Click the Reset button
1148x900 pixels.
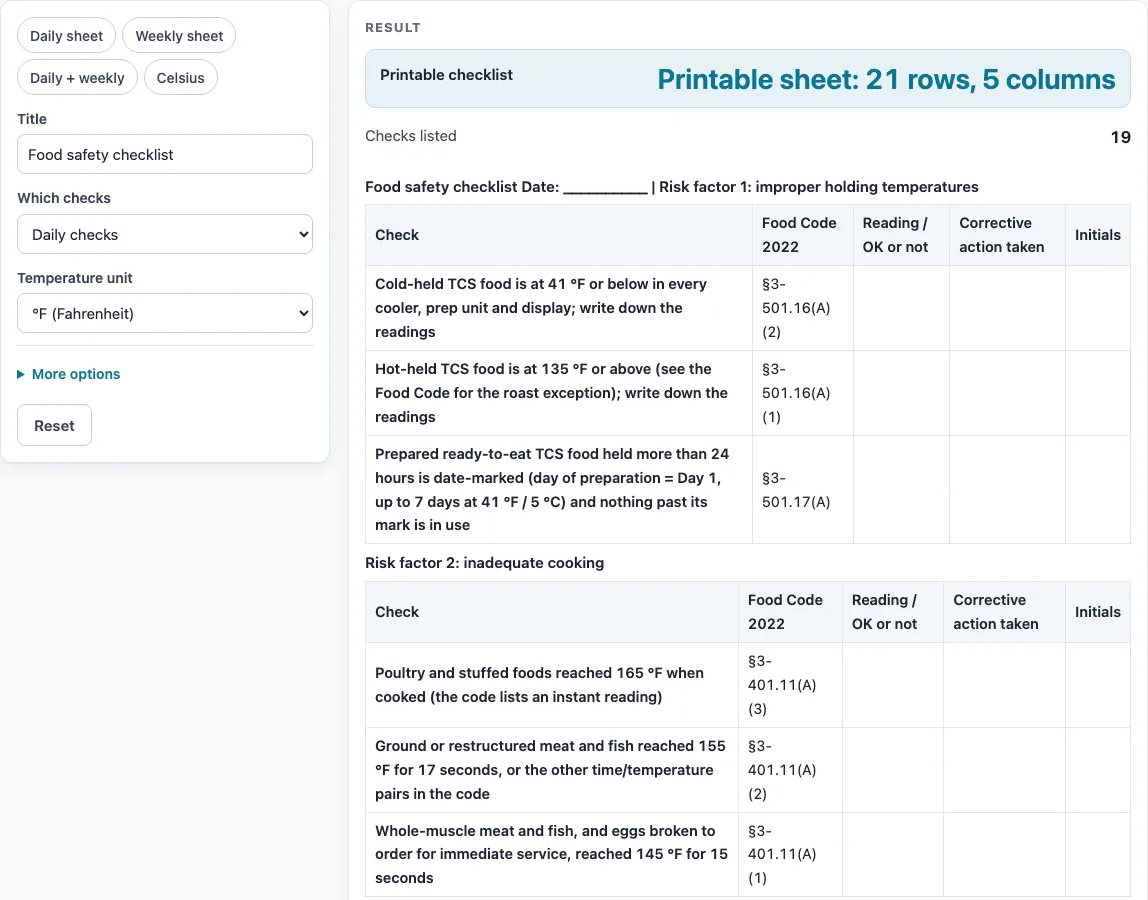click(54, 425)
